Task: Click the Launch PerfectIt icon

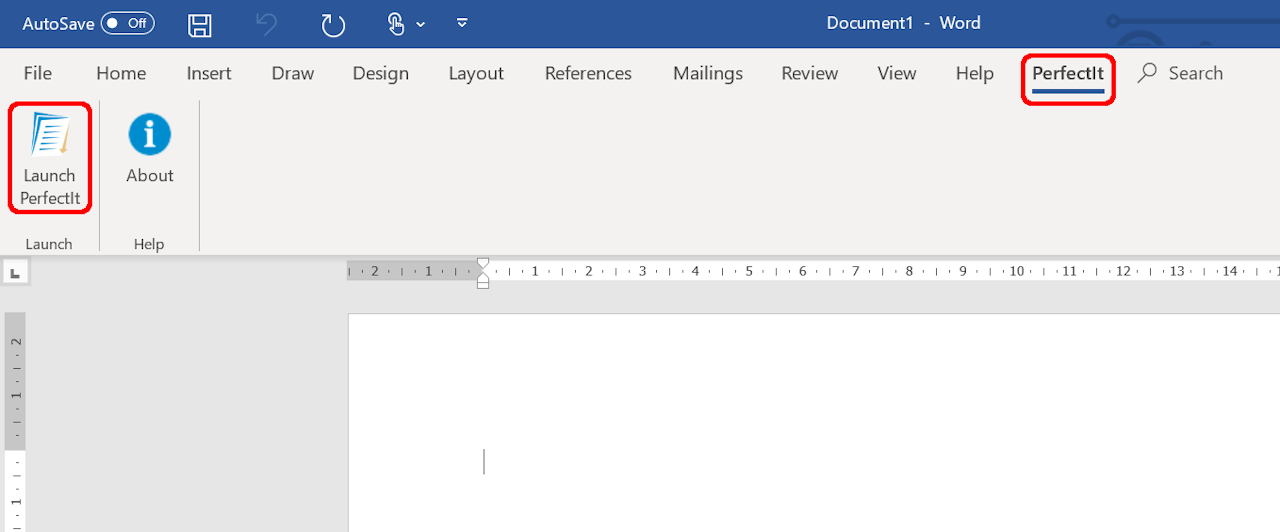Action: pos(50,136)
